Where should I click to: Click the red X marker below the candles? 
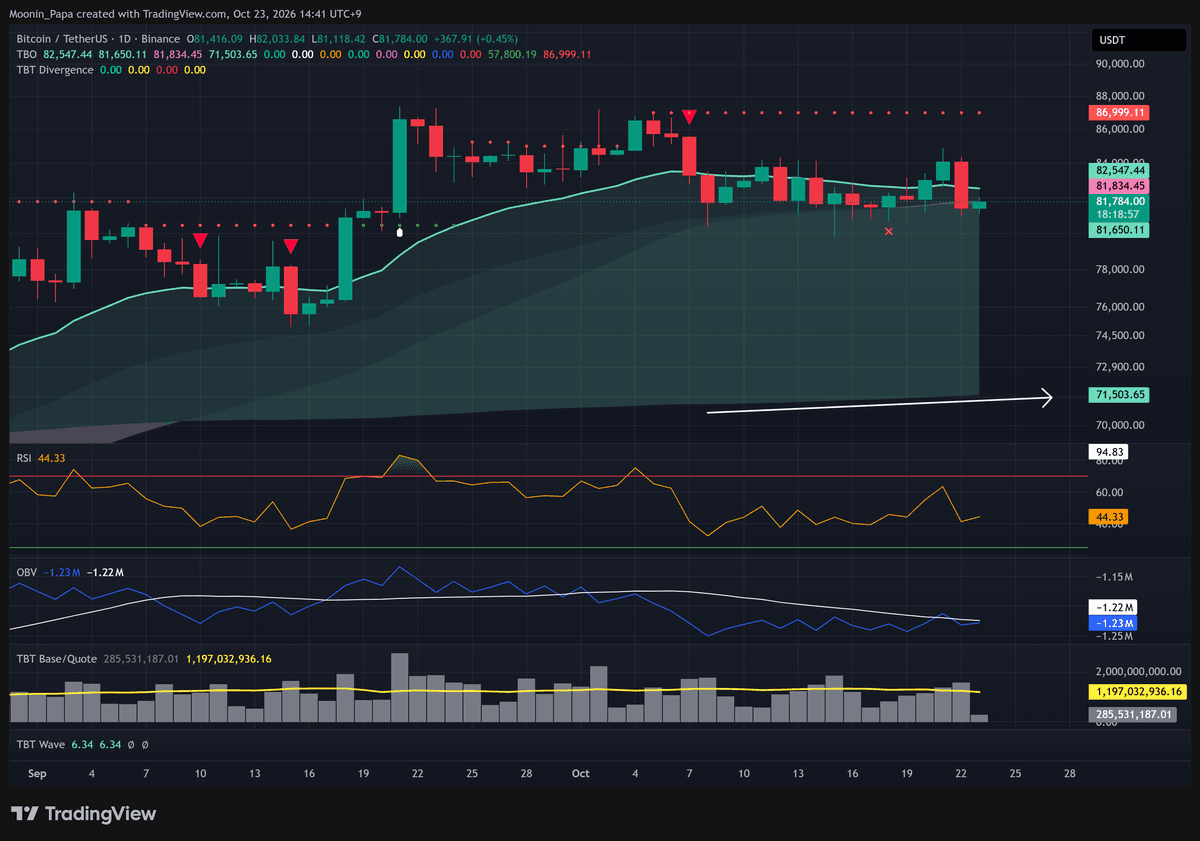pyautogui.click(x=889, y=231)
